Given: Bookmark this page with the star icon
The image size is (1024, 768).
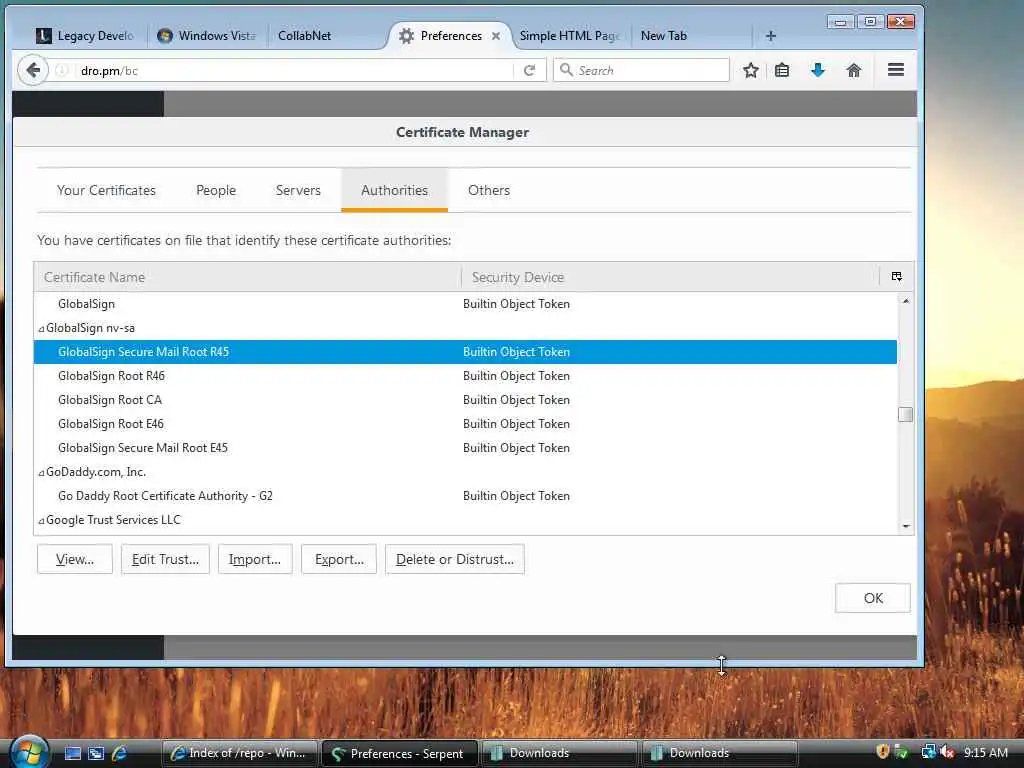Looking at the screenshot, I should point(751,71).
